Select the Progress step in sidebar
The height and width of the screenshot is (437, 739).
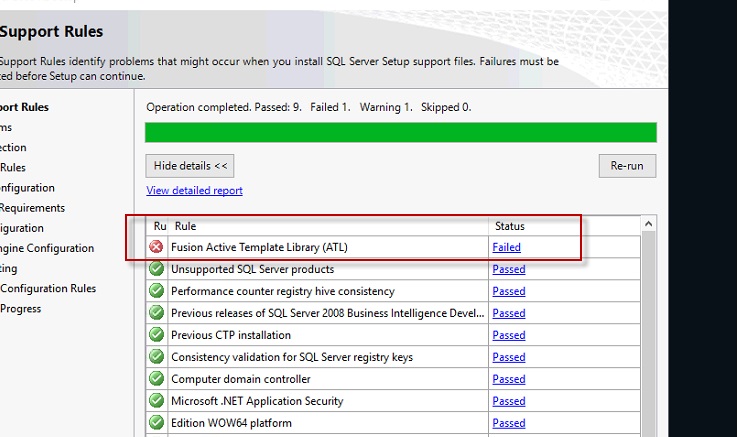[21, 309]
